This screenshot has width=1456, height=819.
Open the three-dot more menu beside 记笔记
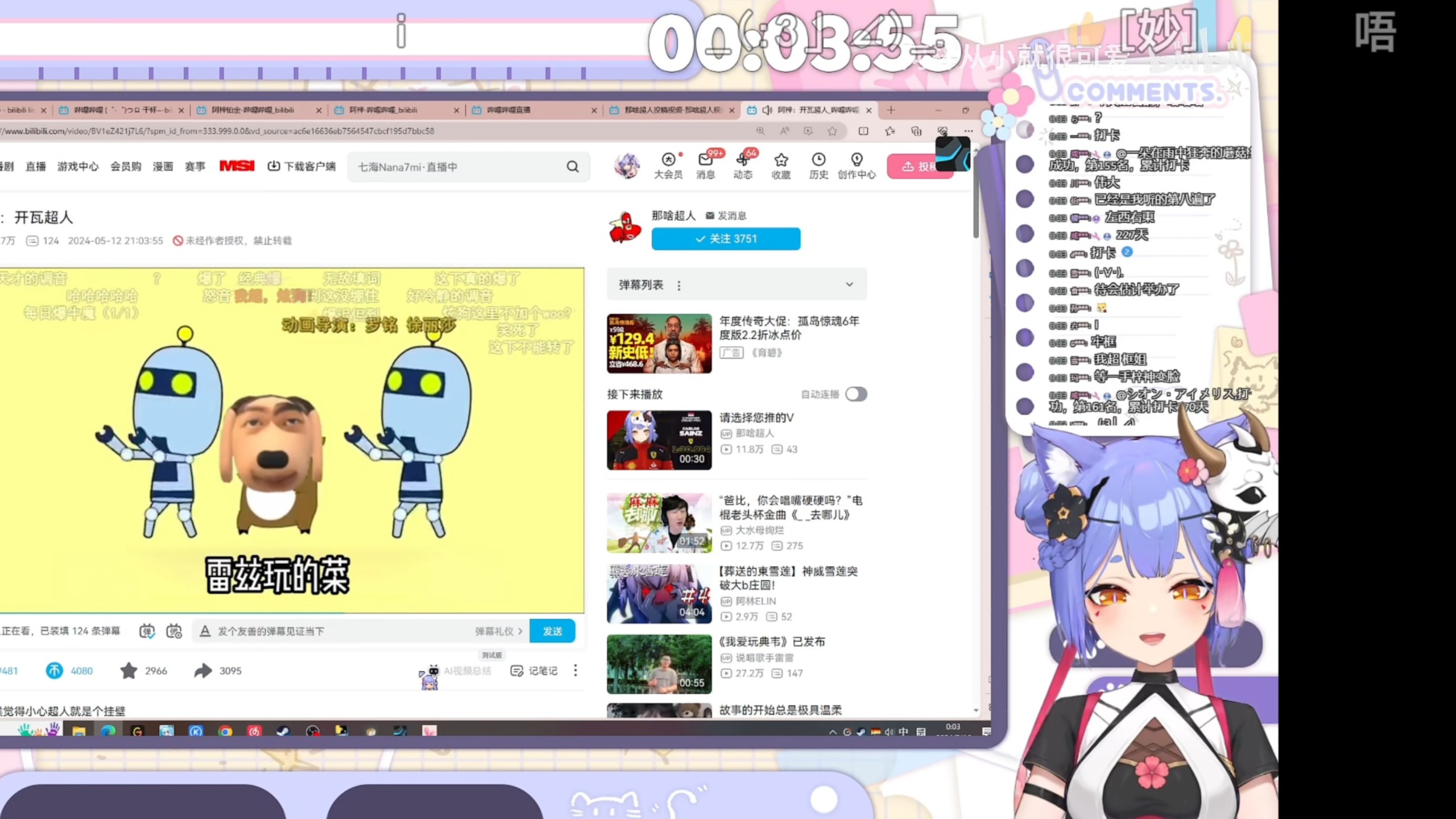576,671
